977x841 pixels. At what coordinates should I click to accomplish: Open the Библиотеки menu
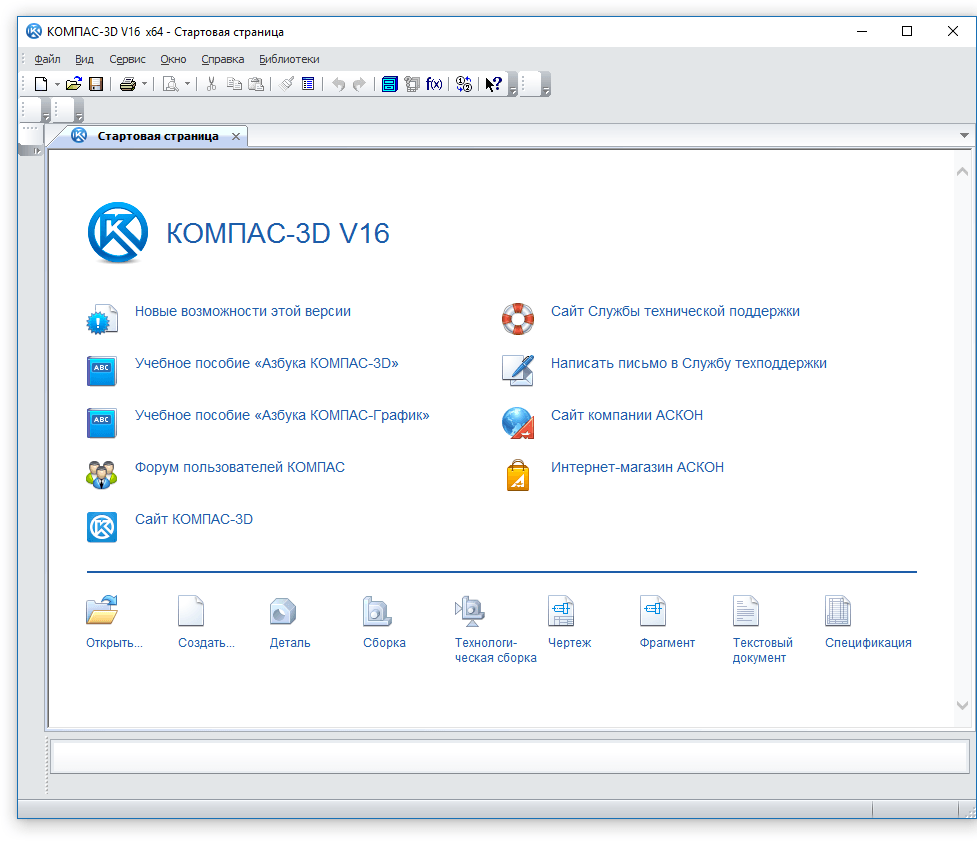pyautogui.click(x=289, y=59)
